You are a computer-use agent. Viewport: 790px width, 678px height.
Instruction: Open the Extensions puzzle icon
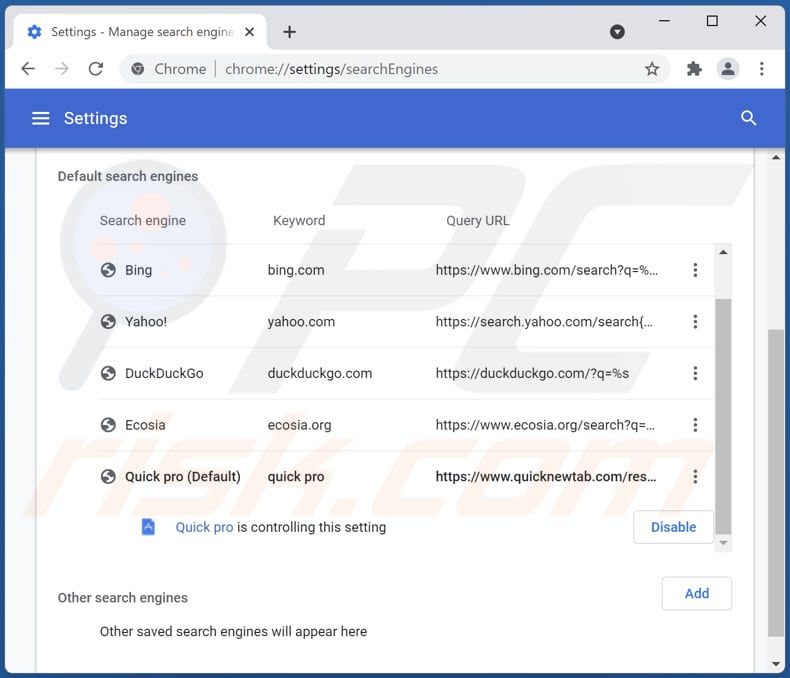pos(694,69)
